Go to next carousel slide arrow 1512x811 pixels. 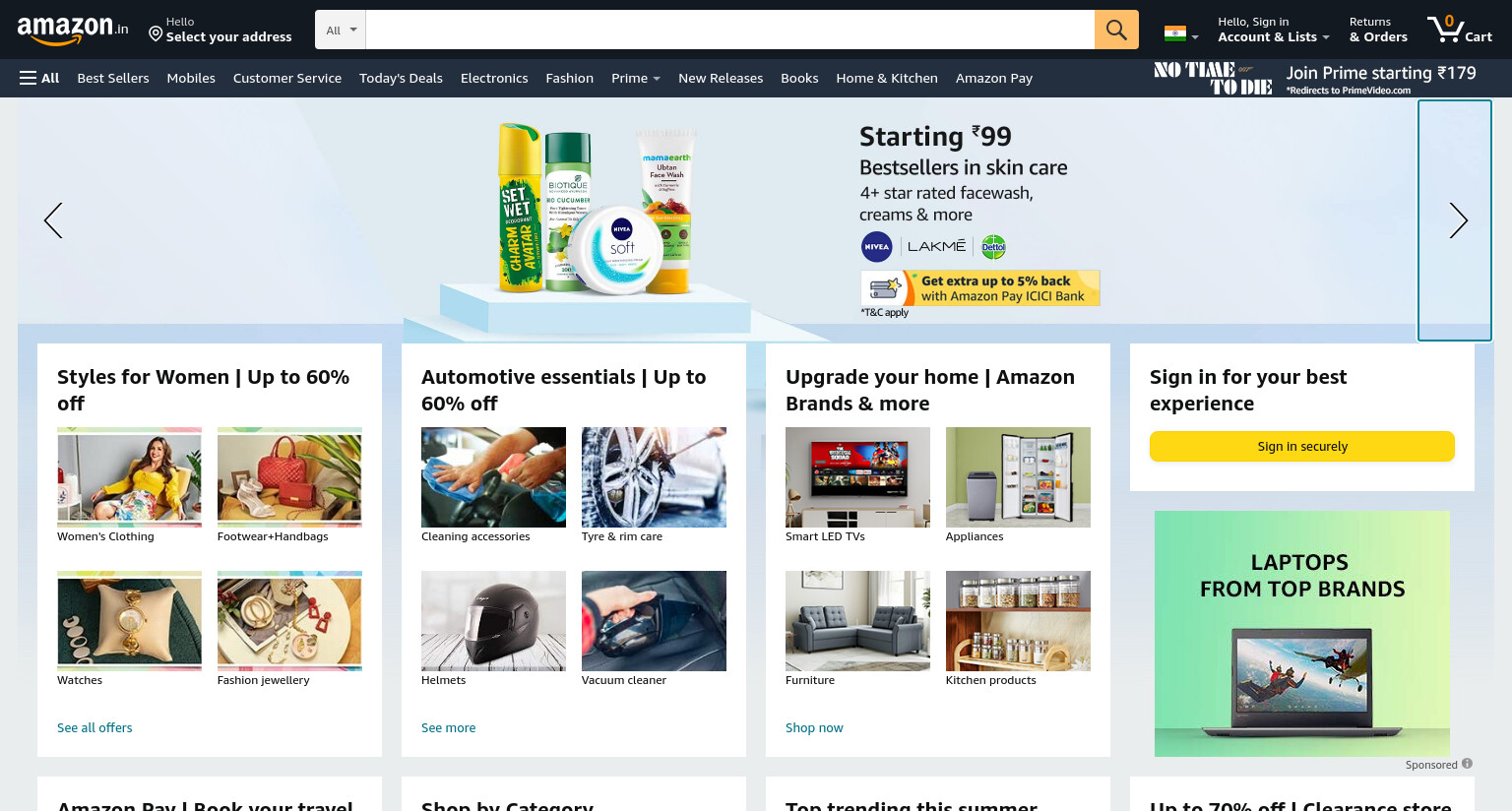(1456, 220)
